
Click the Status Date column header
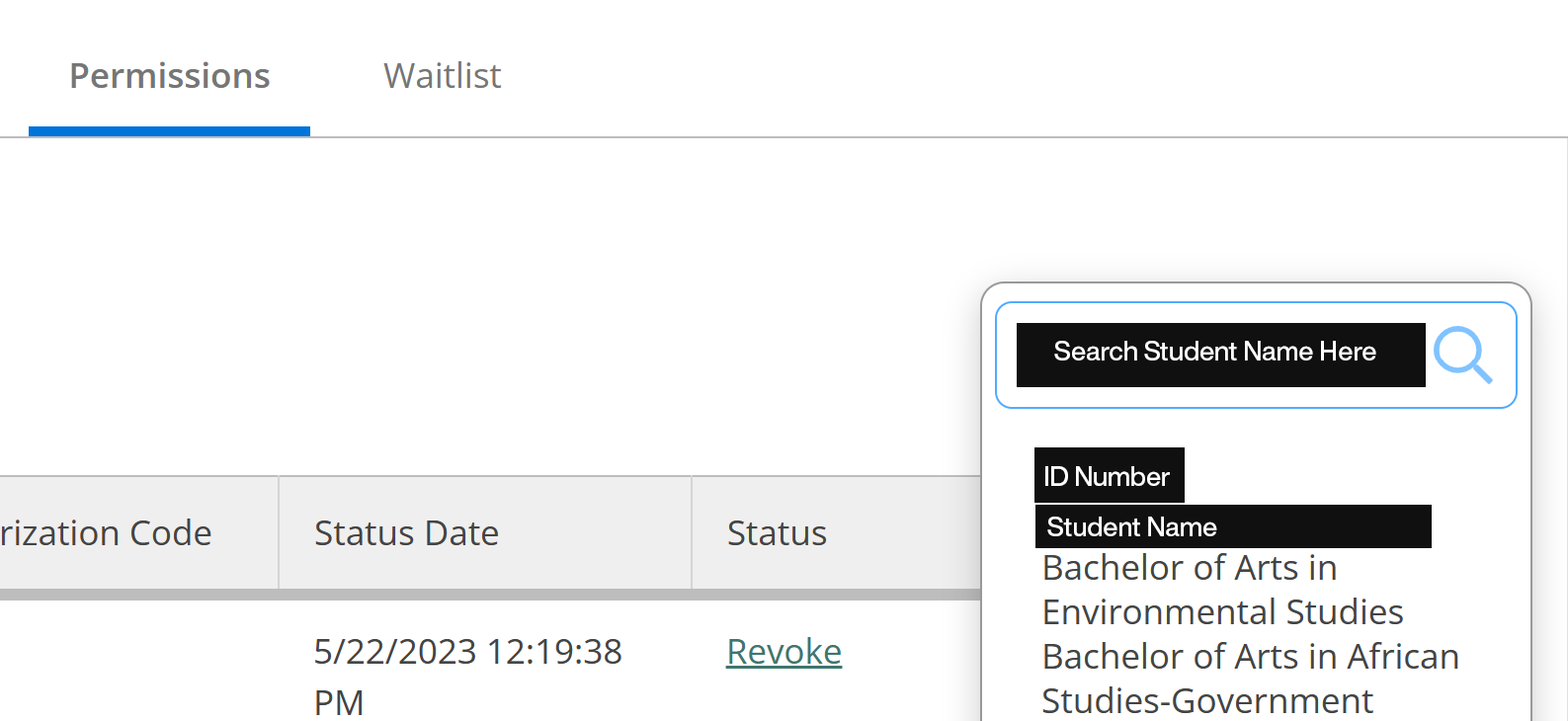tap(406, 533)
